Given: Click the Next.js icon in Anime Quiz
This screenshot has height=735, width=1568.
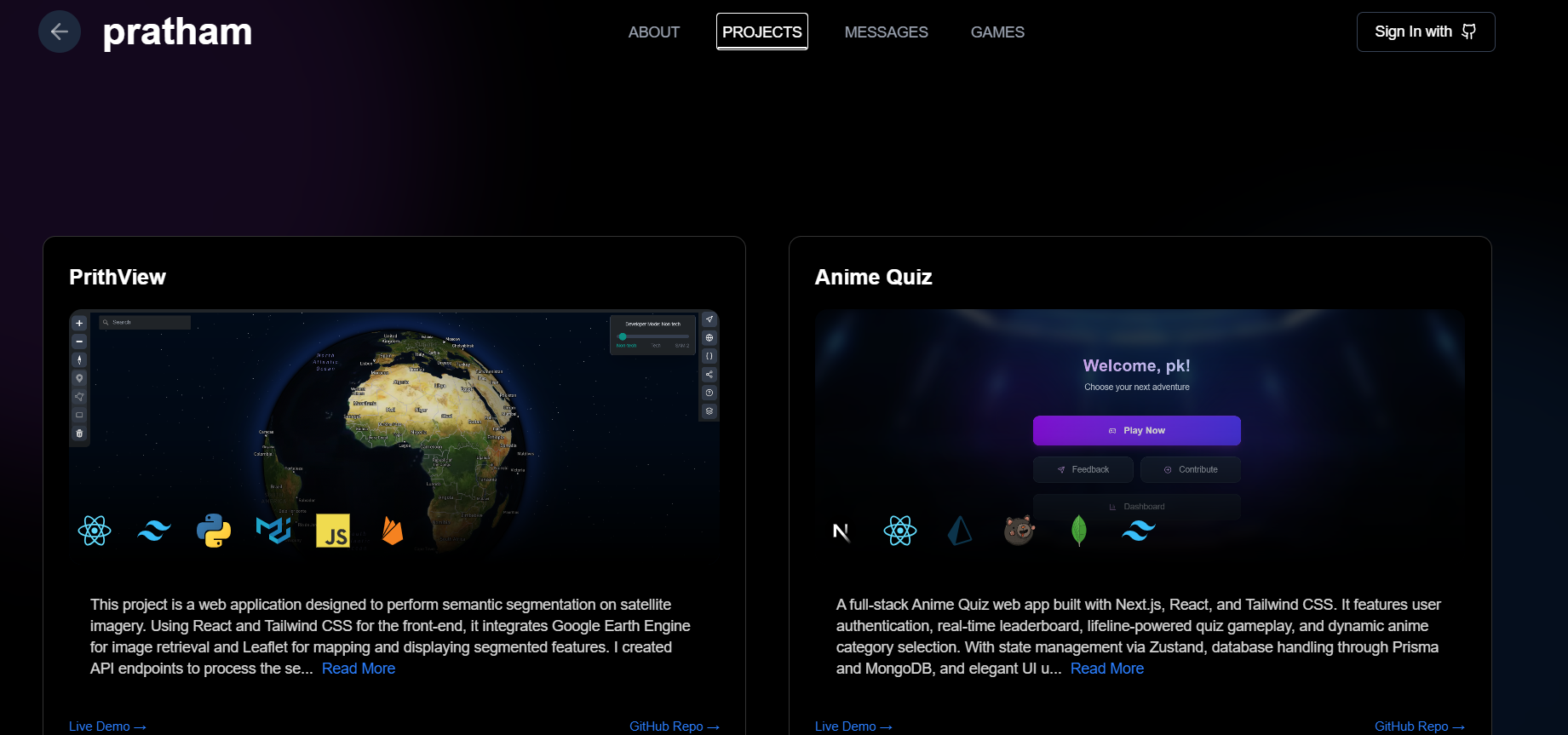Looking at the screenshot, I should (x=841, y=531).
